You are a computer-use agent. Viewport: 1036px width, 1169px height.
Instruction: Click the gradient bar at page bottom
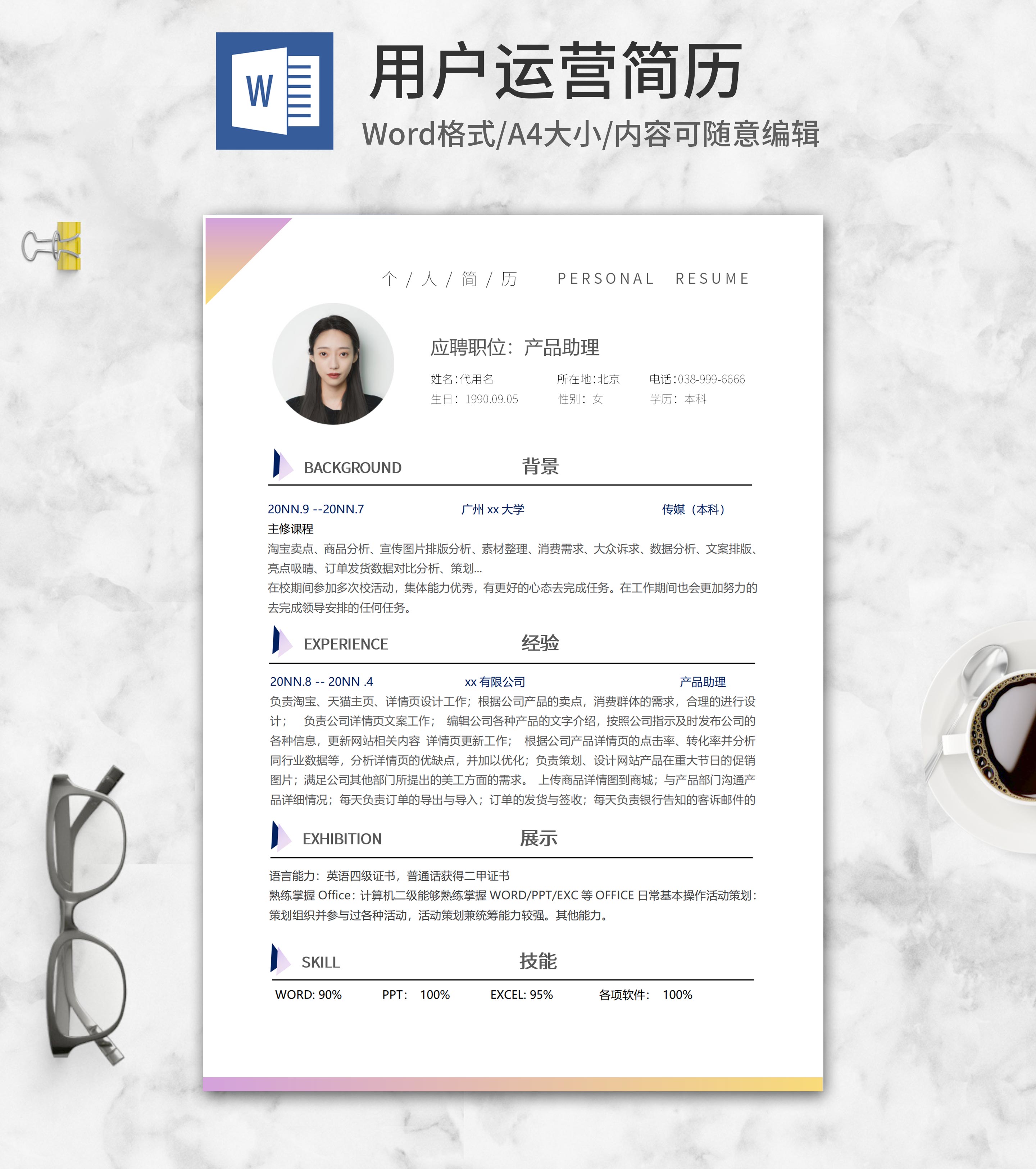point(513,1084)
